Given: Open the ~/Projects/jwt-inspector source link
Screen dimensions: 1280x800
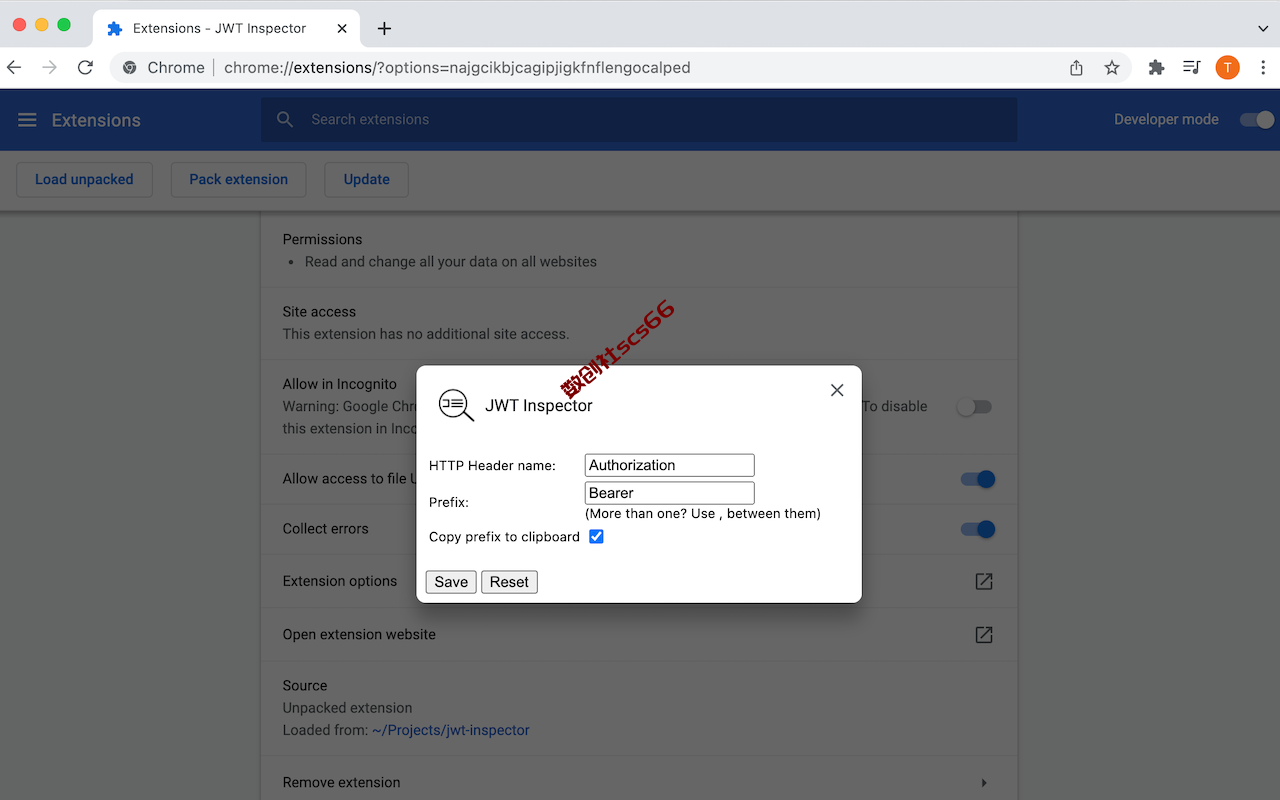Looking at the screenshot, I should [451, 730].
